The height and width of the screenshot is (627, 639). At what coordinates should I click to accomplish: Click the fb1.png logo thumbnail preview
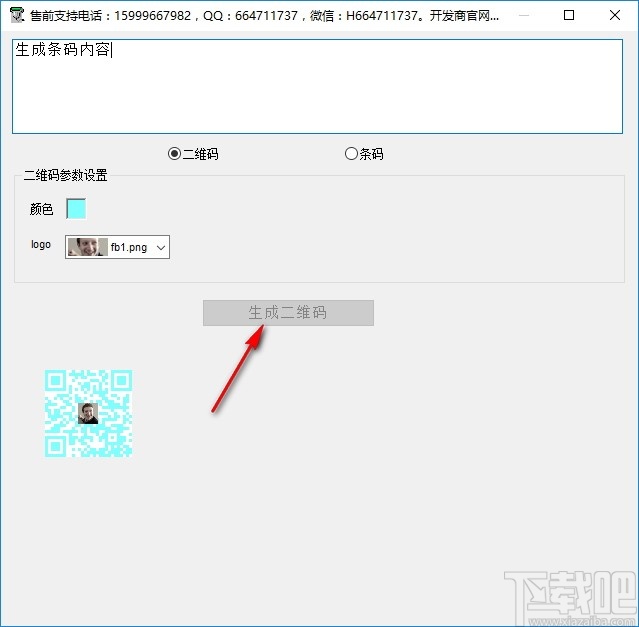(88, 247)
